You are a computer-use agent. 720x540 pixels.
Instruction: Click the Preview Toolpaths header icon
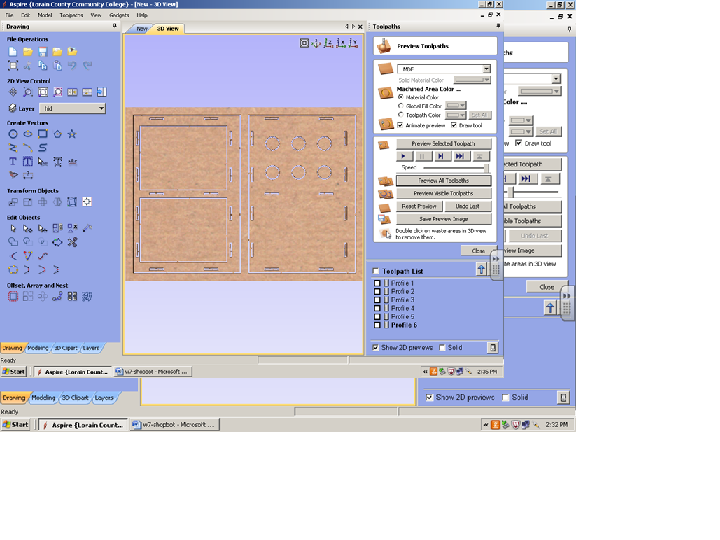click(x=385, y=46)
